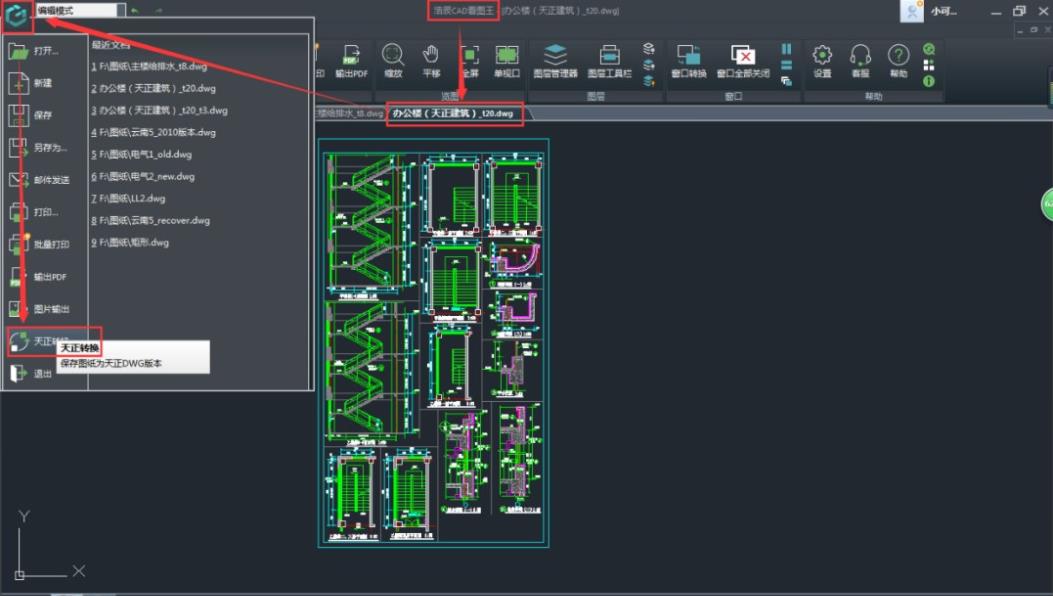This screenshot has height=596, width=1053.
Task: Open 设置 settings gear
Action: [x=822, y=61]
